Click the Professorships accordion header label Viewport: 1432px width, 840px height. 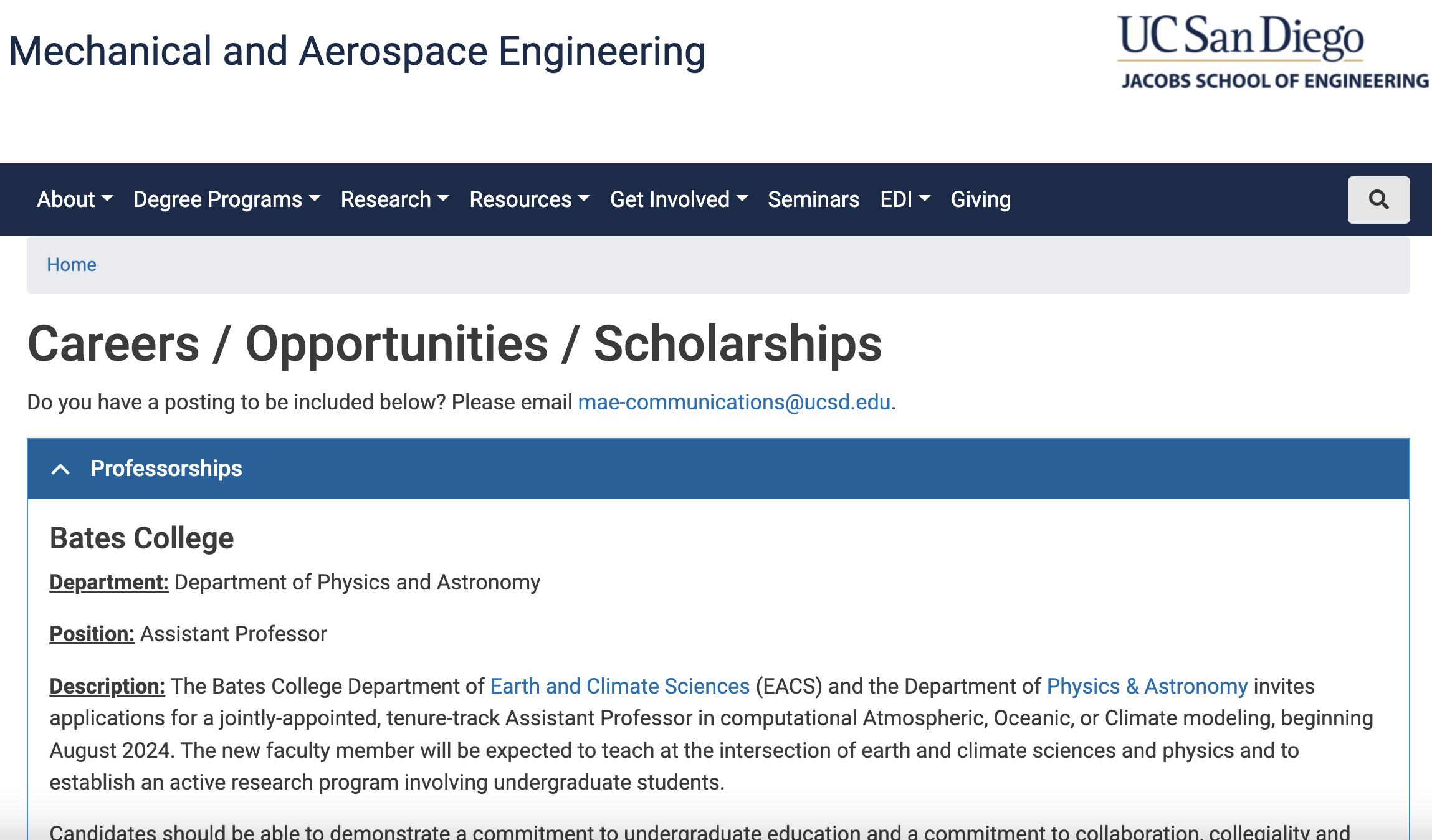pos(166,469)
